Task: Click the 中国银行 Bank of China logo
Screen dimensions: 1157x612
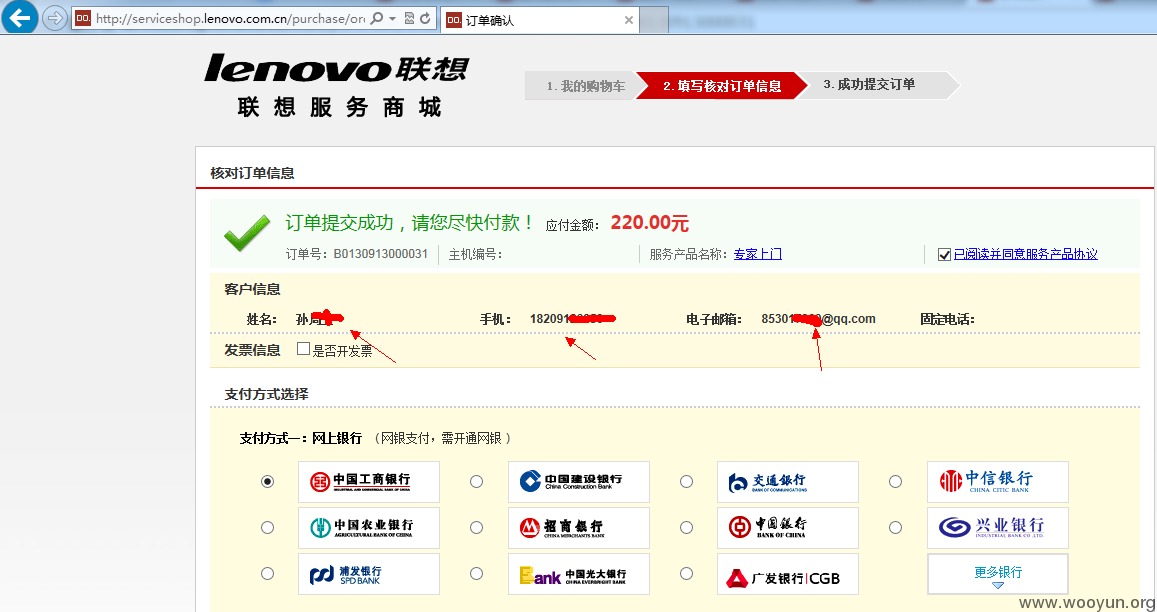Action: (x=788, y=528)
